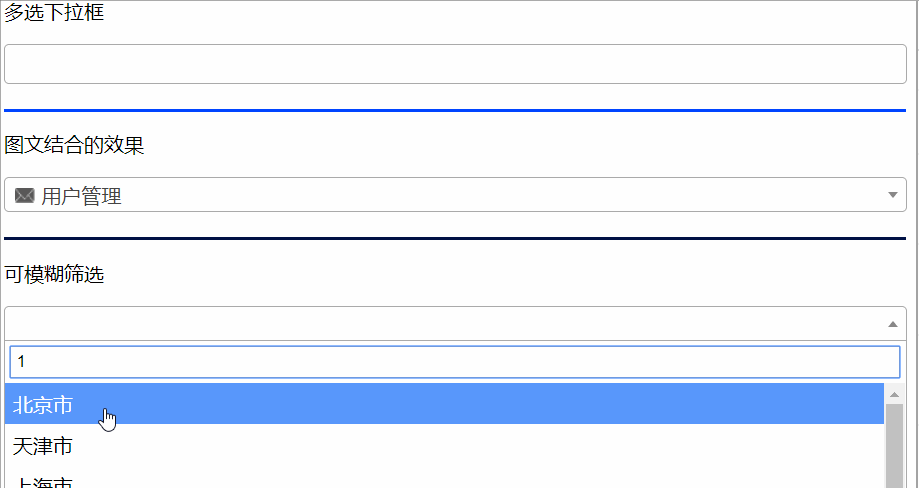Viewport: 919px width, 488px height.
Task: Click the empty 可模糊筛选 selection box
Action: click(440, 323)
